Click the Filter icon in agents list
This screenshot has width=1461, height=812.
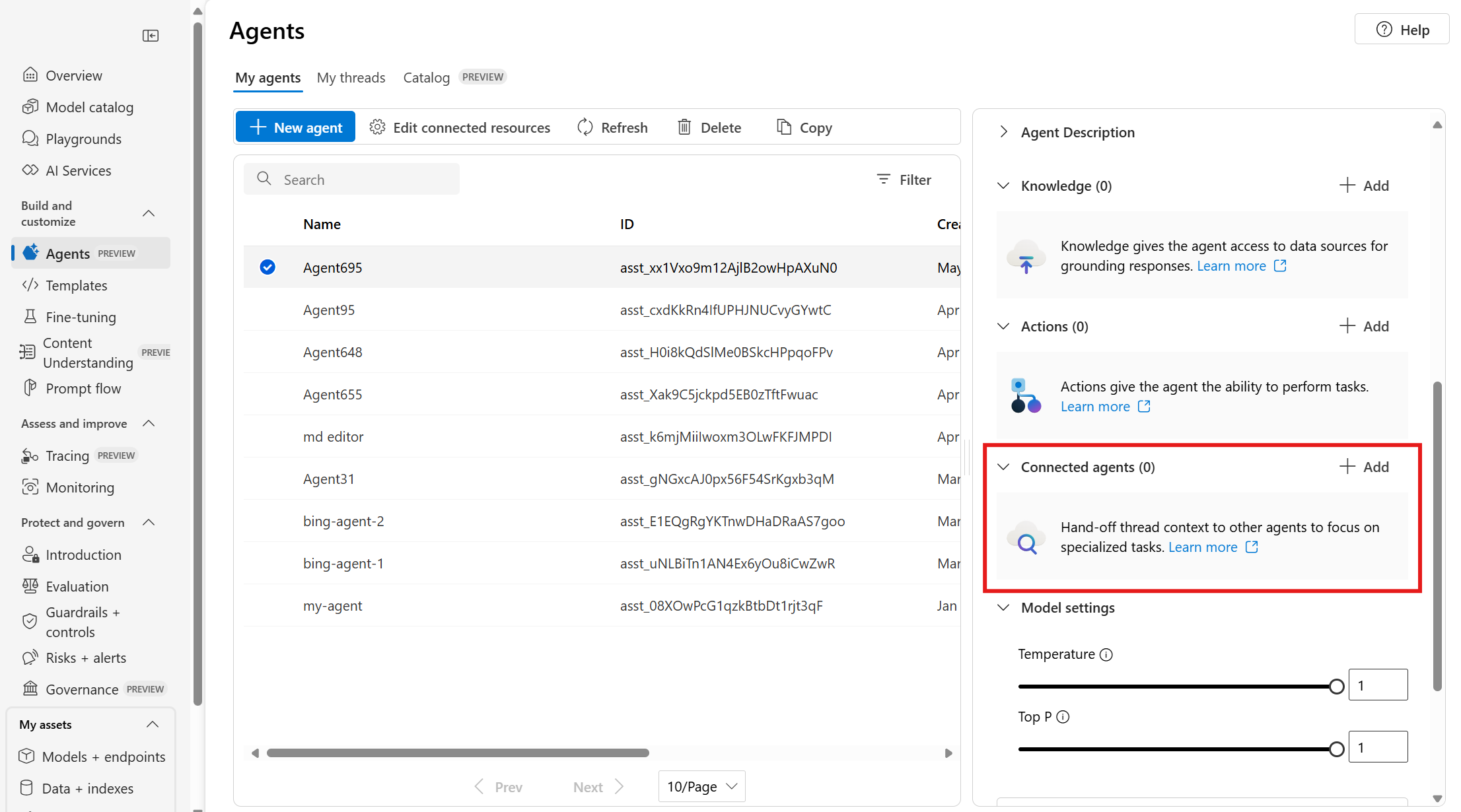(x=883, y=179)
